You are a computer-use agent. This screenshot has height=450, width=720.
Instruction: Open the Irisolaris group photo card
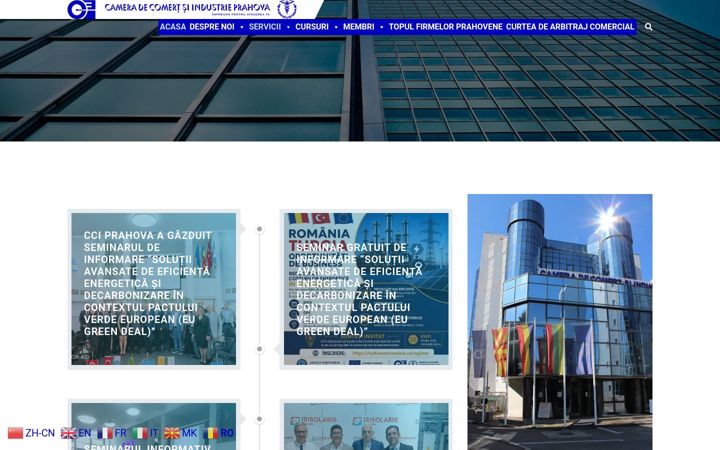point(366,427)
